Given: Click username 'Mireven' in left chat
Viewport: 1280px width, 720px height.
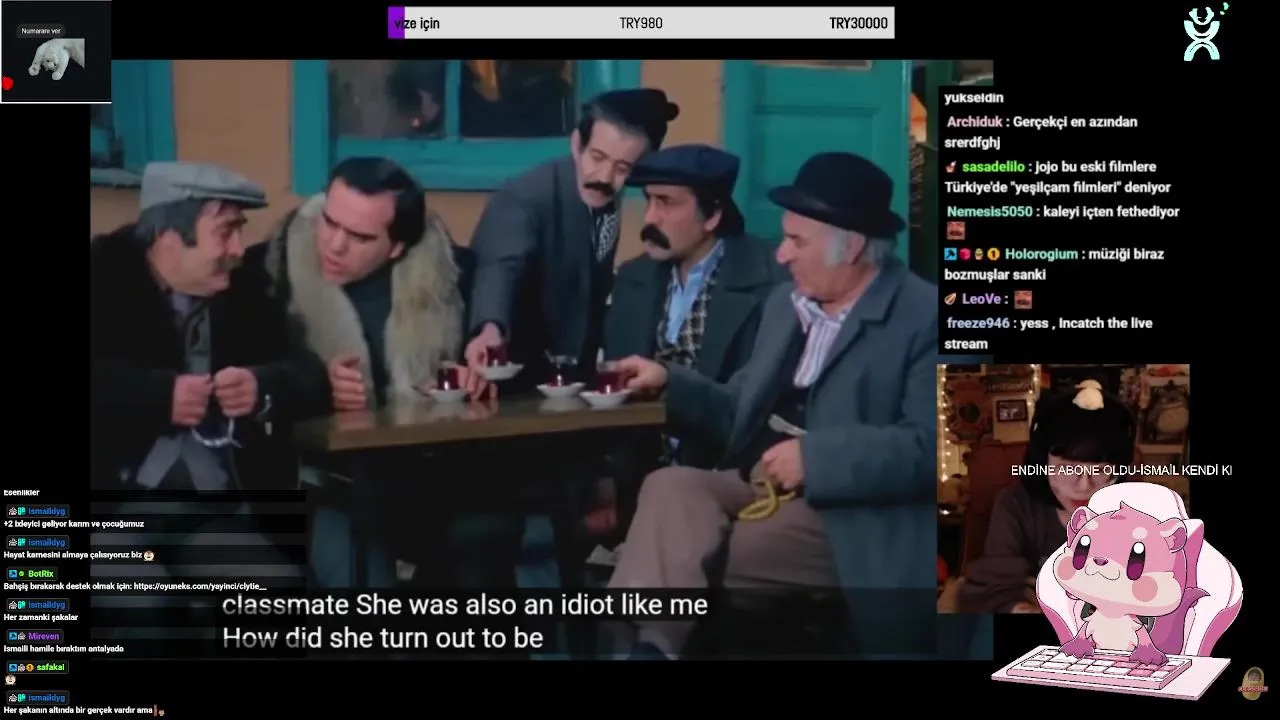Looking at the screenshot, I should [x=44, y=636].
